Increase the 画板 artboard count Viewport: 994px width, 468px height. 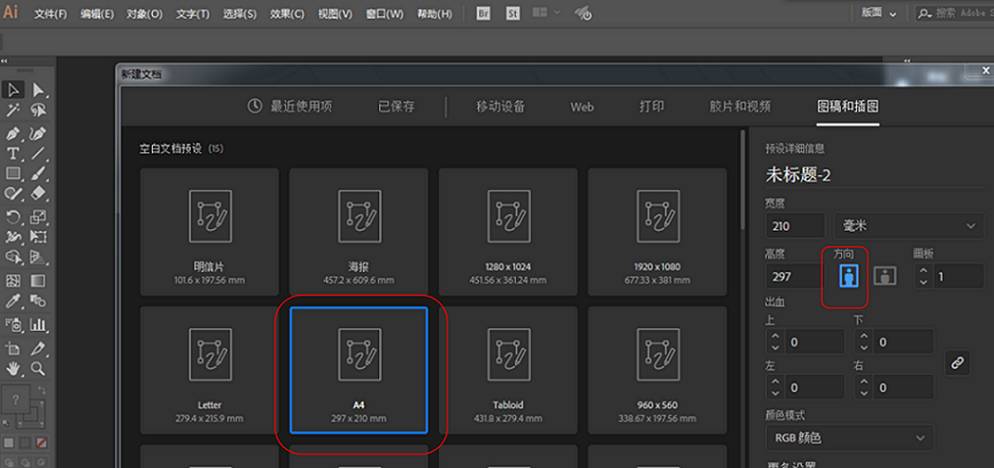coord(924,271)
